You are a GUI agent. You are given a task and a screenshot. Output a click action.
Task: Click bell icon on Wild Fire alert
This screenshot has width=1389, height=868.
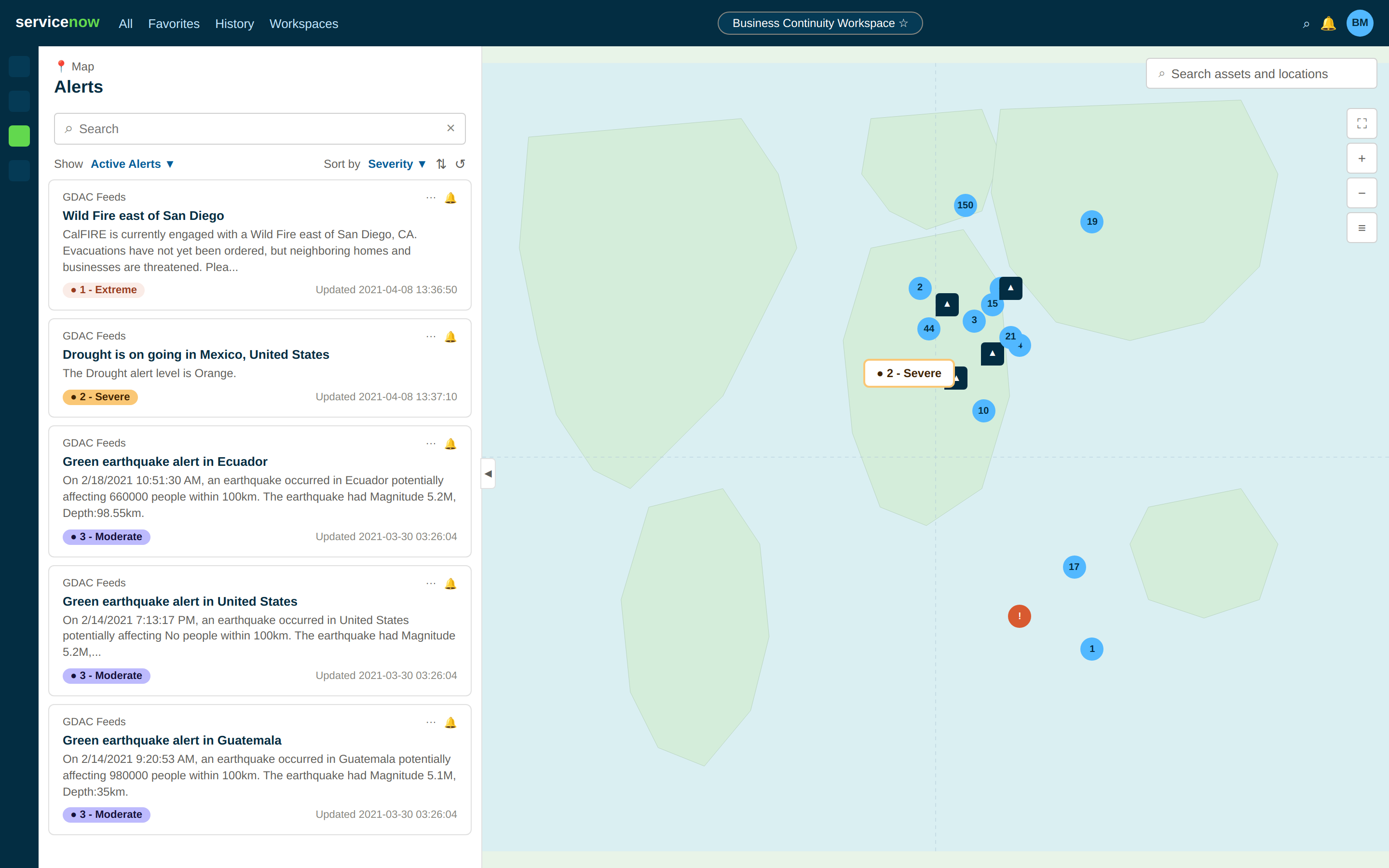[x=450, y=198]
